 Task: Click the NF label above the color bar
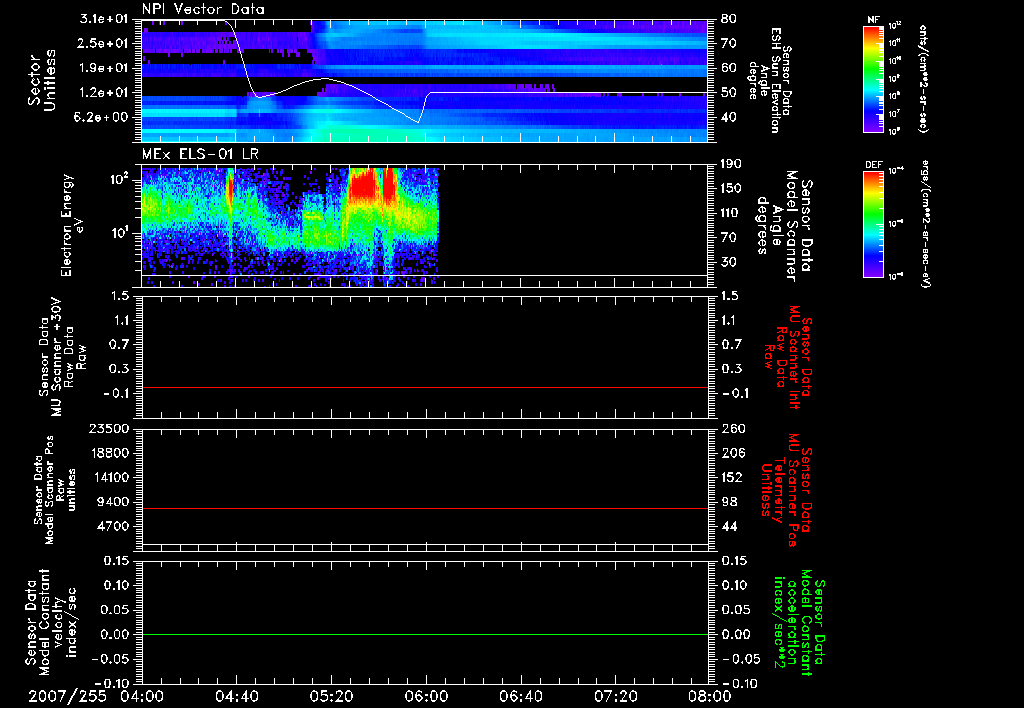[874, 20]
